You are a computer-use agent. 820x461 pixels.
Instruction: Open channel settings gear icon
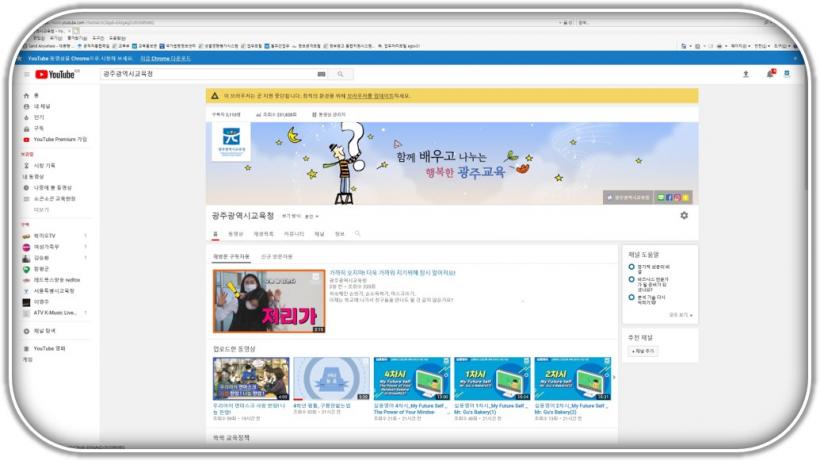[684, 215]
